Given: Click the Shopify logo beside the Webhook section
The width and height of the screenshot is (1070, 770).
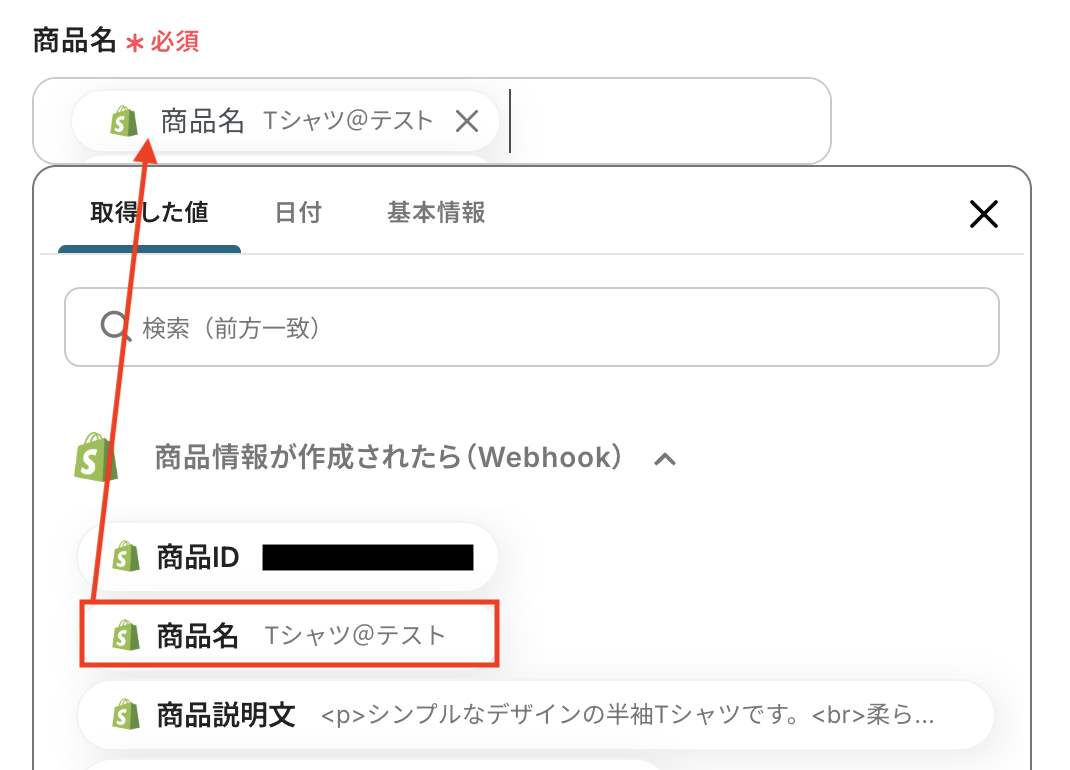Looking at the screenshot, I should pyautogui.click(x=96, y=458).
